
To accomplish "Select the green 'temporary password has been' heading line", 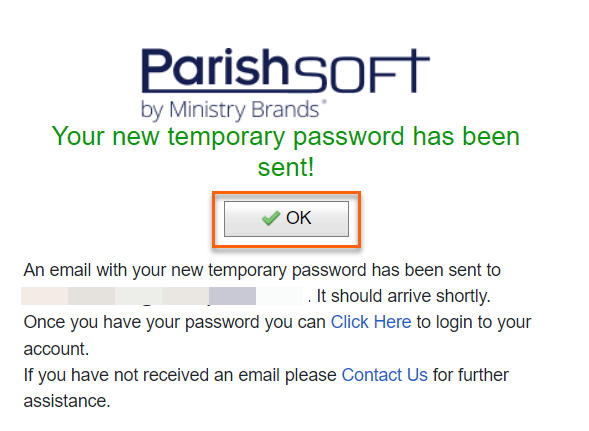I will click(x=285, y=136).
